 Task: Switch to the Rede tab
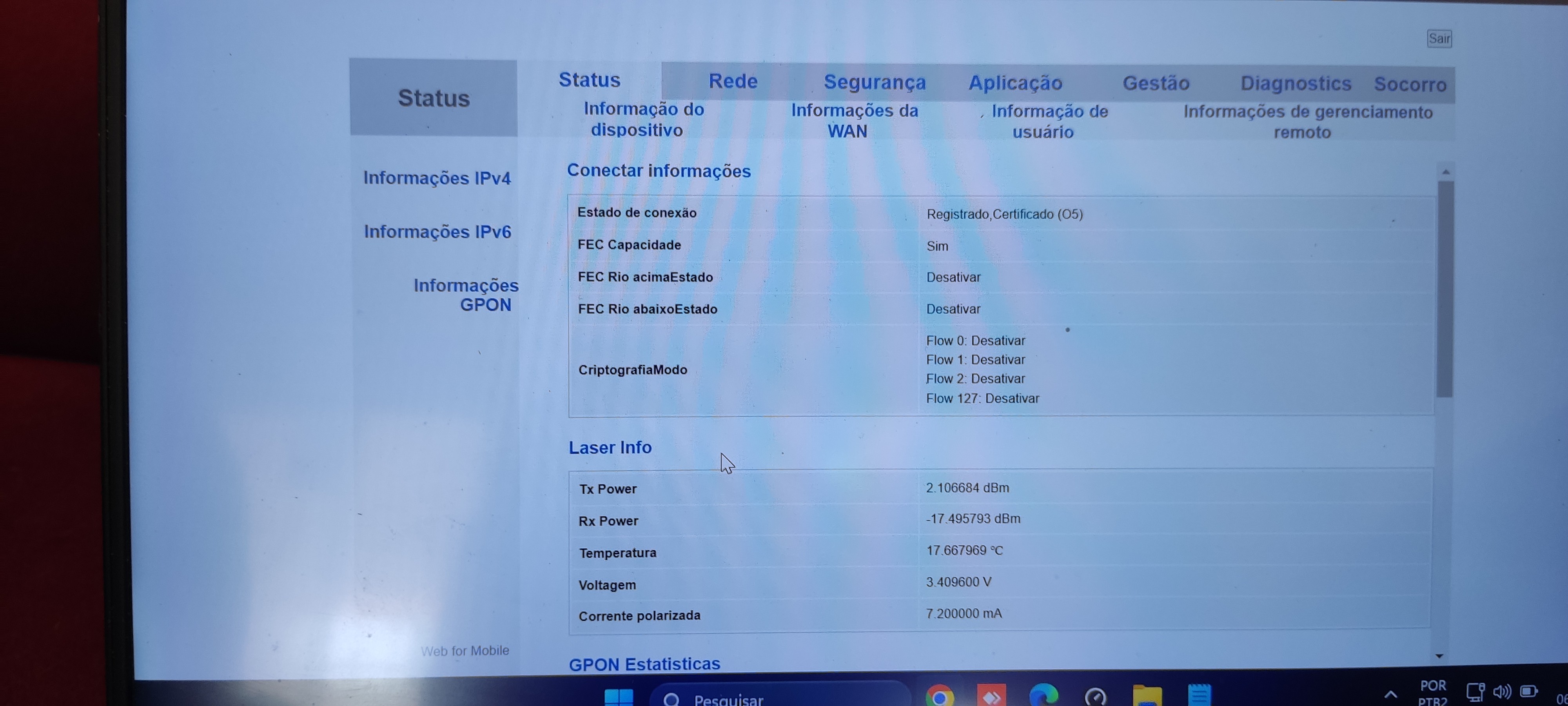pyautogui.click(x=733, y=81)
